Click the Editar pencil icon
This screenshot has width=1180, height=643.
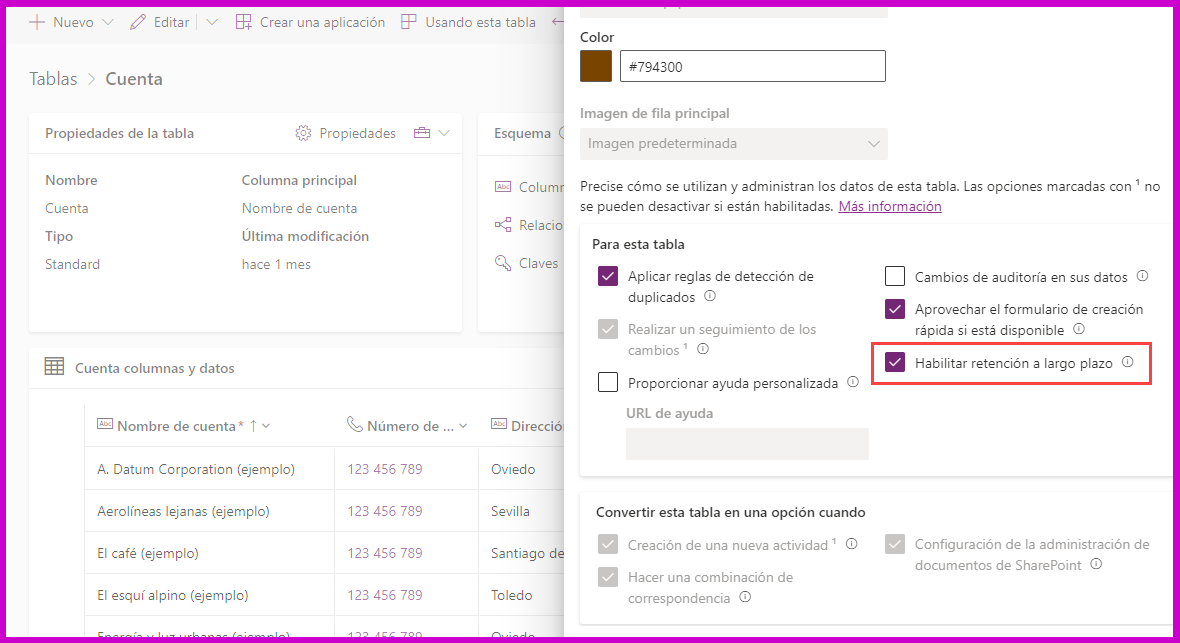tap(138, 23)
